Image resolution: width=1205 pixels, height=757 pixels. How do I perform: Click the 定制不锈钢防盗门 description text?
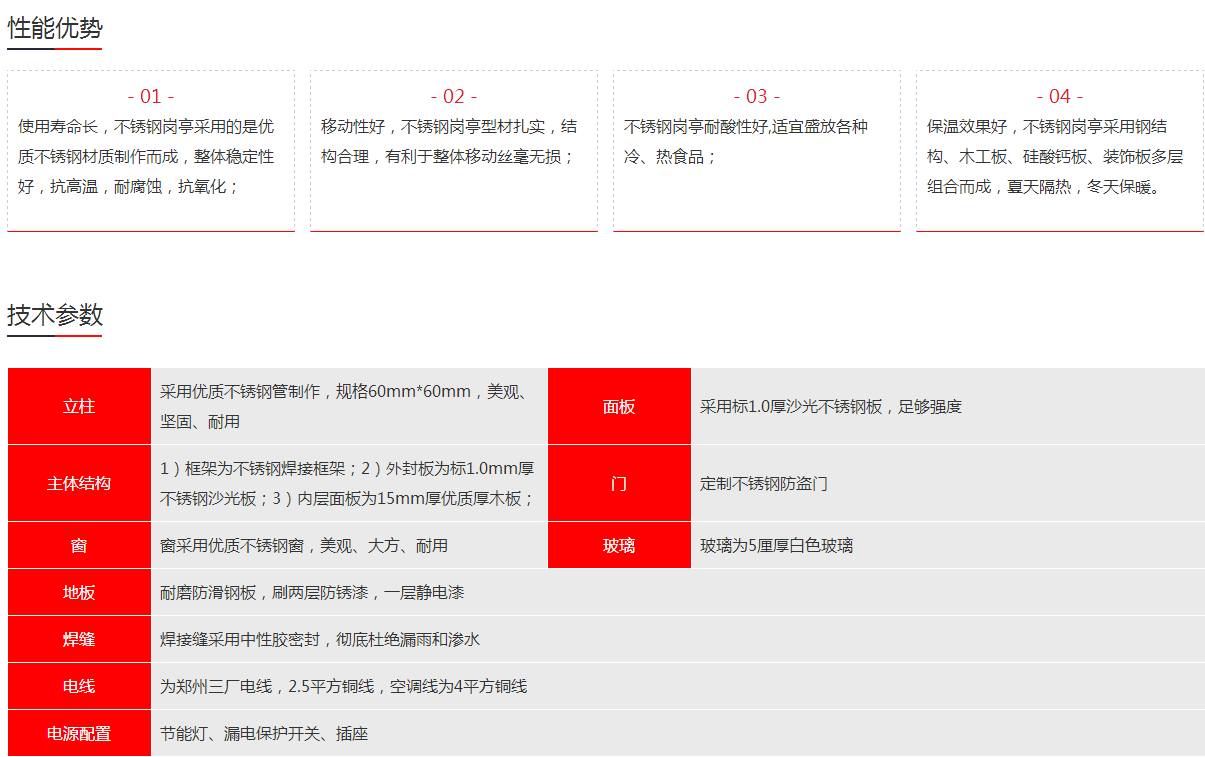click(764, 484)
